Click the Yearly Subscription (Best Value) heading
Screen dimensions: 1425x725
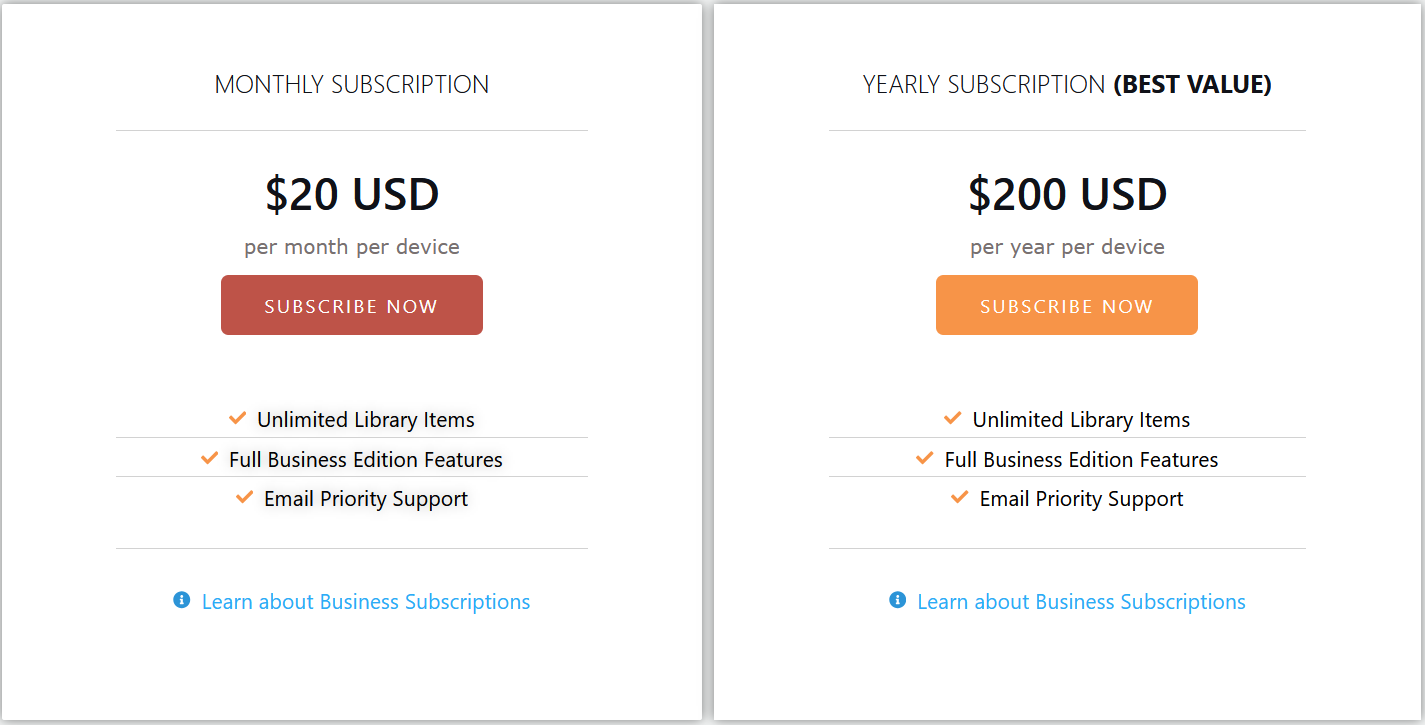pos(1067,85)
